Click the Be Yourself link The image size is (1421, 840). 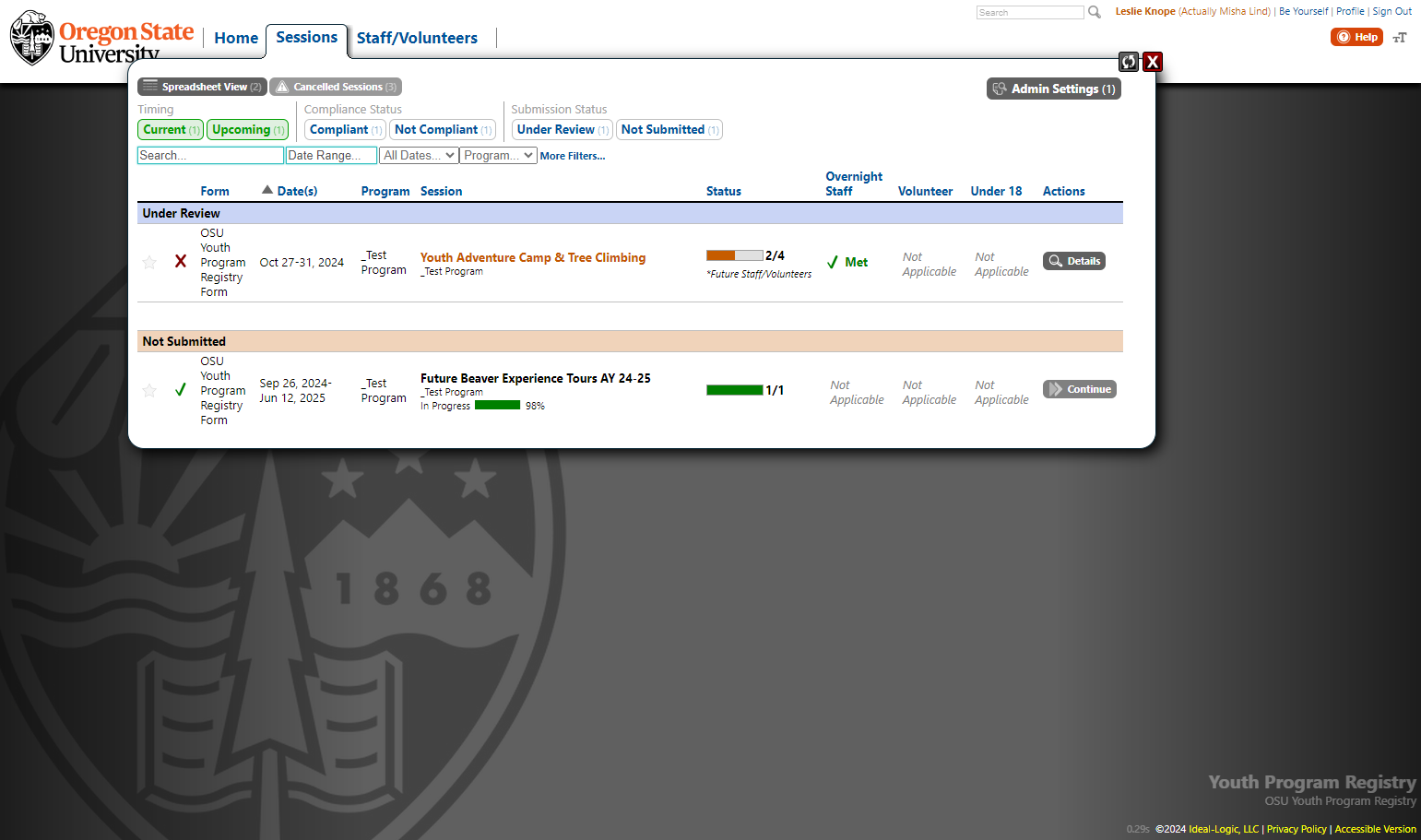pyautogui.click(x=1304, y=11)
